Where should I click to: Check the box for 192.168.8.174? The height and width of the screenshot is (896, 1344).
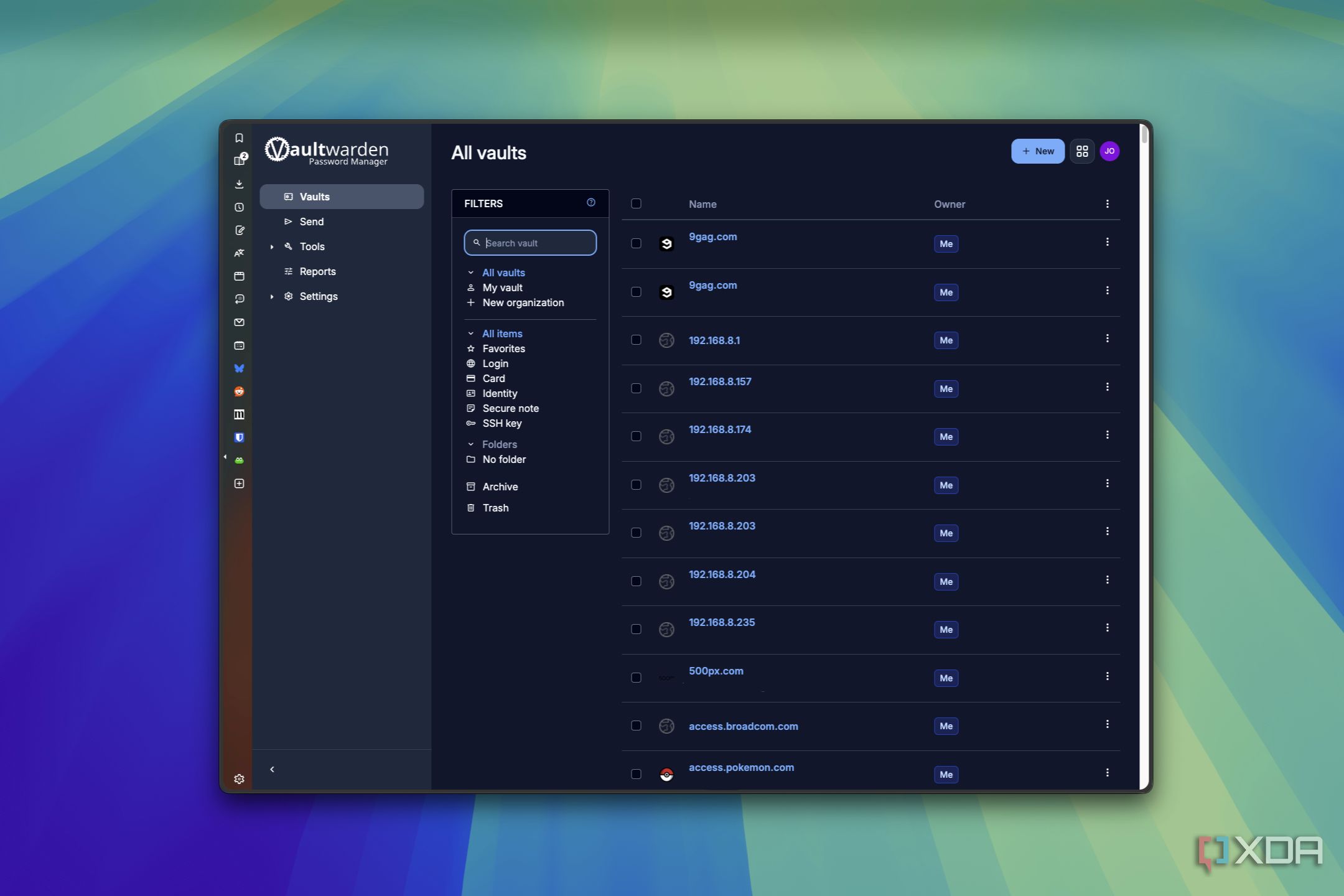coord(636,436)
